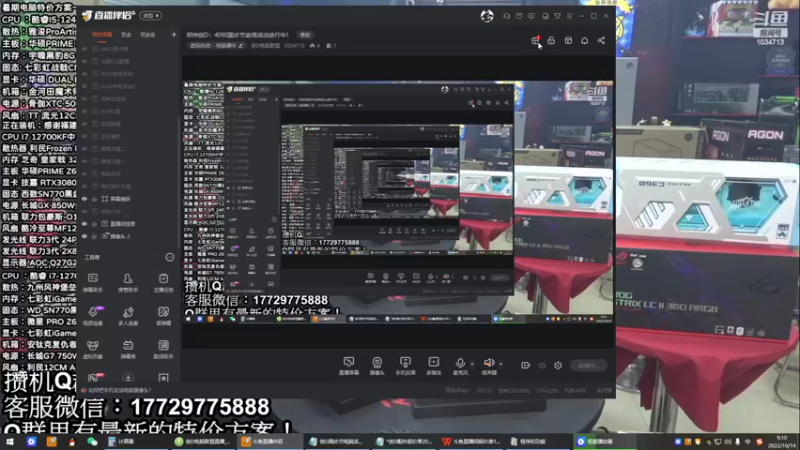The width and height of the screenshot is (800, 450).
Task: Click the 扬声器 speaker icon
Action: tap(489, 363)
